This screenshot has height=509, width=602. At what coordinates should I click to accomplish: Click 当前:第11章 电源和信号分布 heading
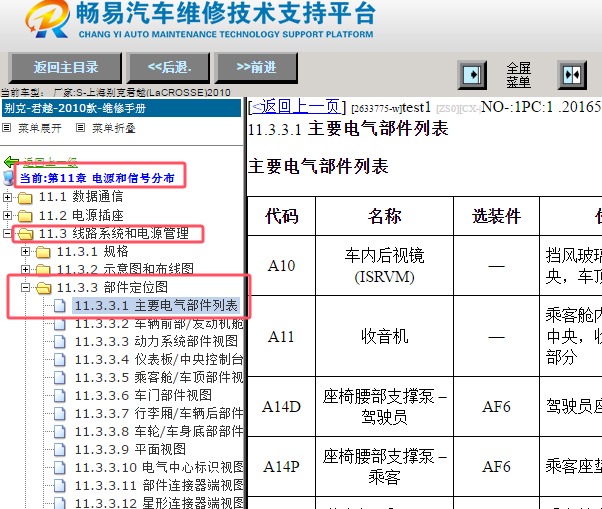click(x=97, y=178)
